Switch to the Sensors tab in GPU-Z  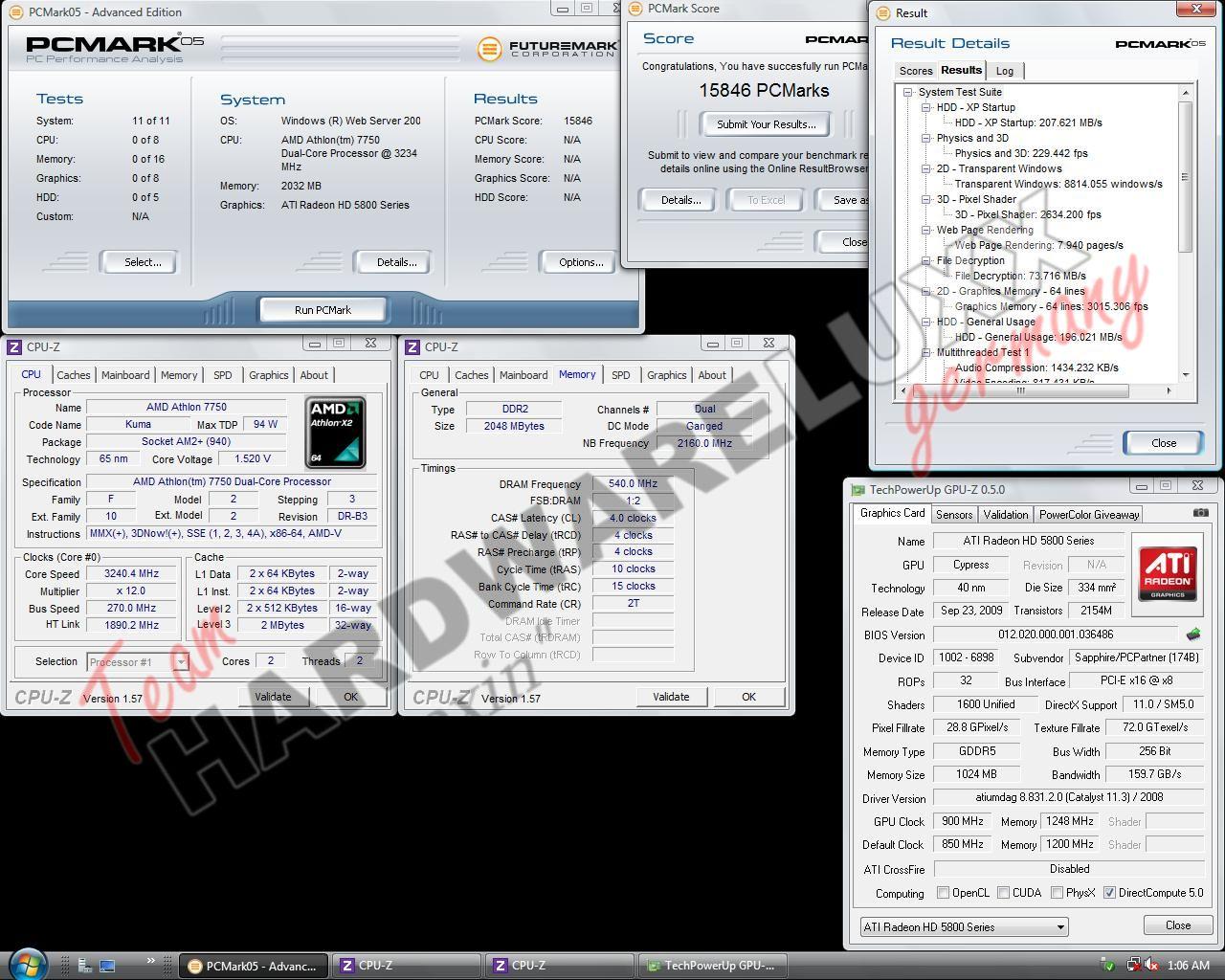(953, 515)
